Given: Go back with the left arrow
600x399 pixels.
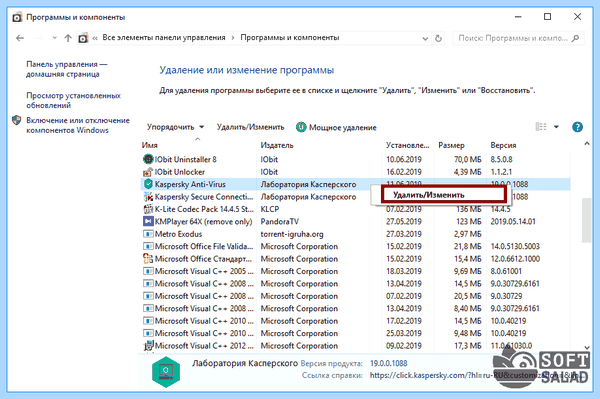Looking at the screenshot, I should [20, 38].
